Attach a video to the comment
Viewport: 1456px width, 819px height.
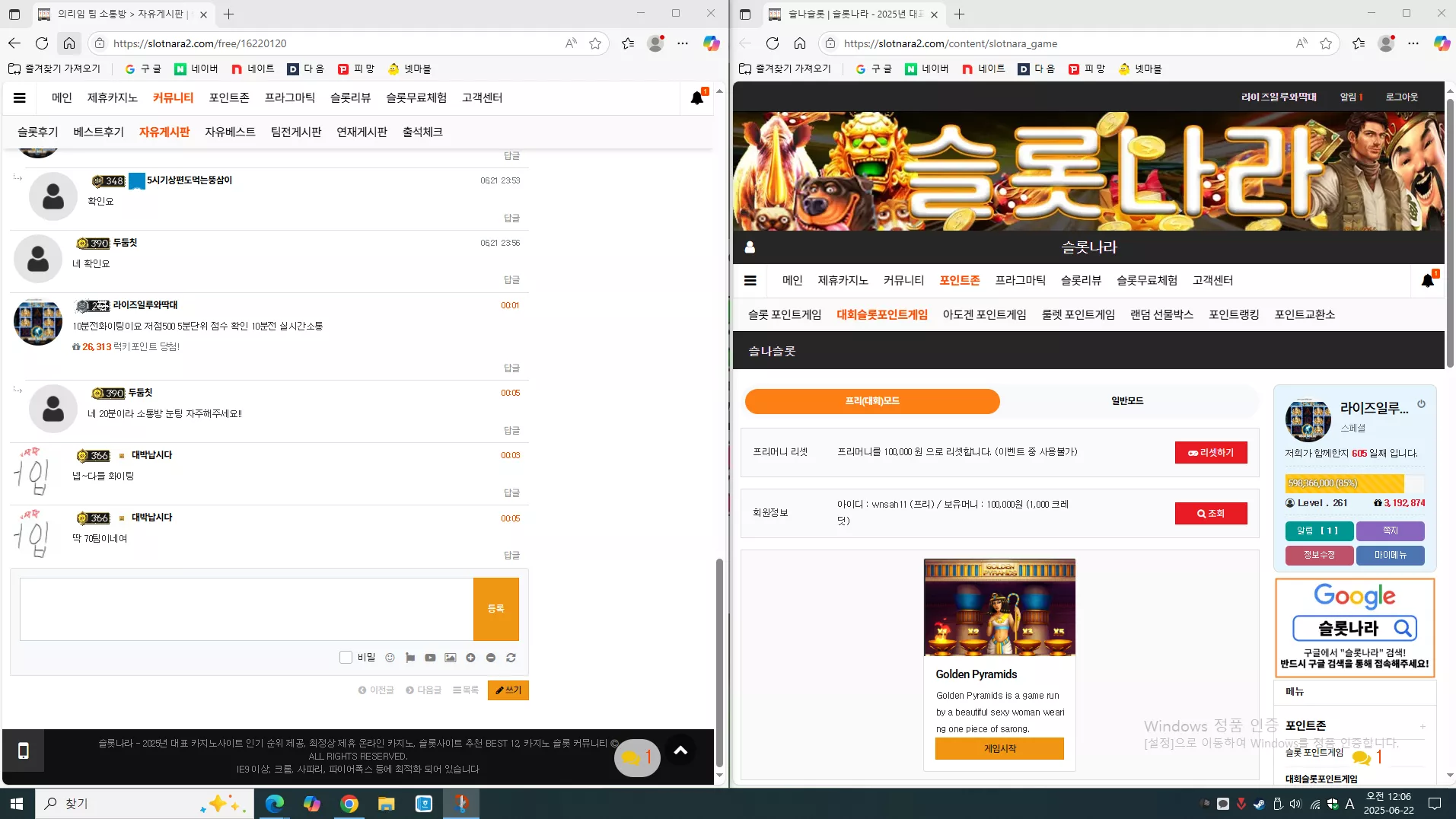pos(430,658)
